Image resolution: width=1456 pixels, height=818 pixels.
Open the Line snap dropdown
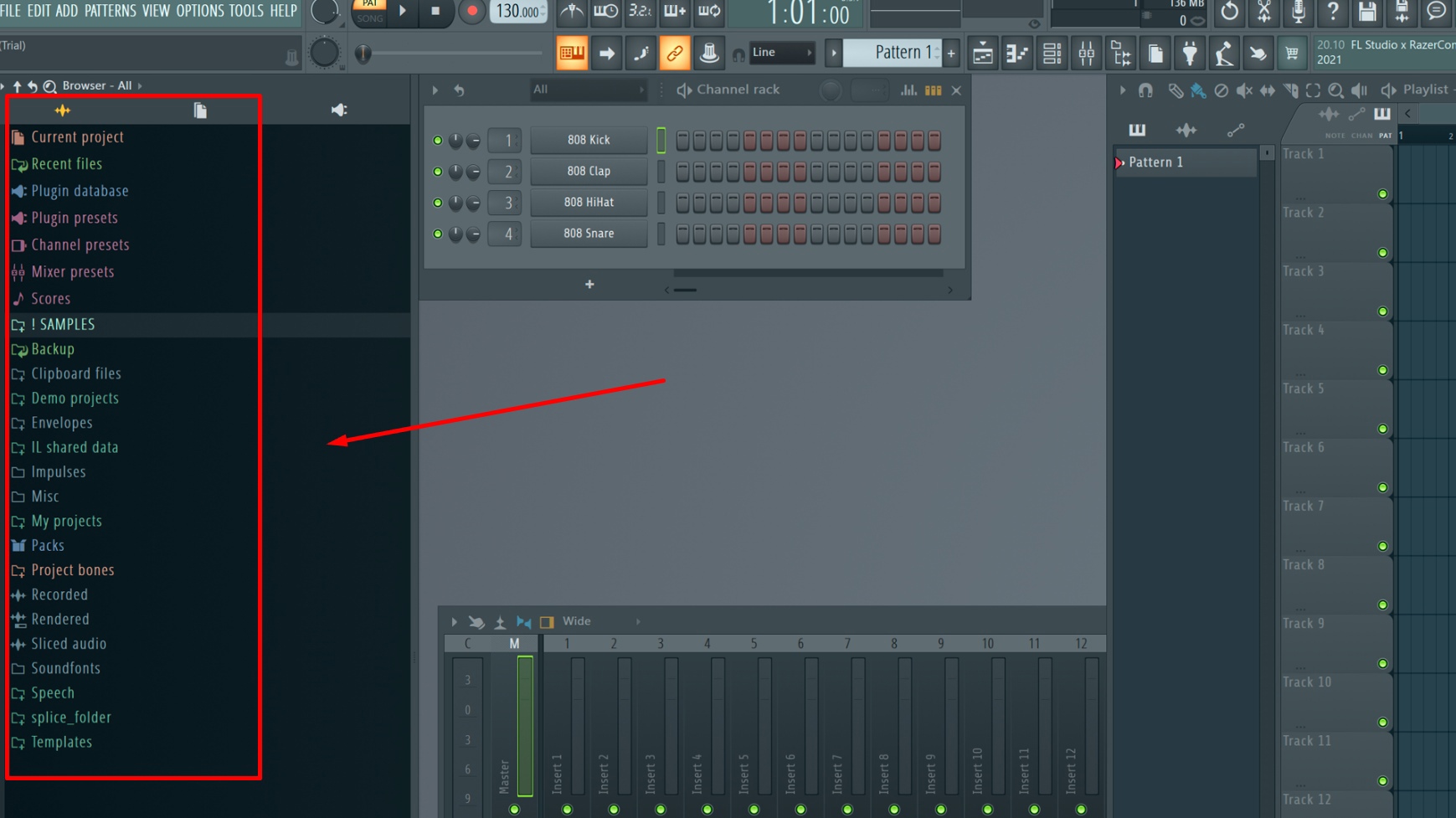tap(781, 53)
